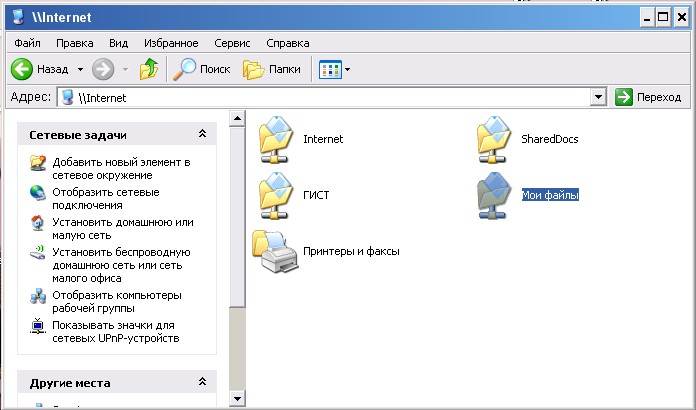Screen dimensions: 696x410
Task: Click Добавить новый элемент в сетевое окружение
Action: [120, 168]
